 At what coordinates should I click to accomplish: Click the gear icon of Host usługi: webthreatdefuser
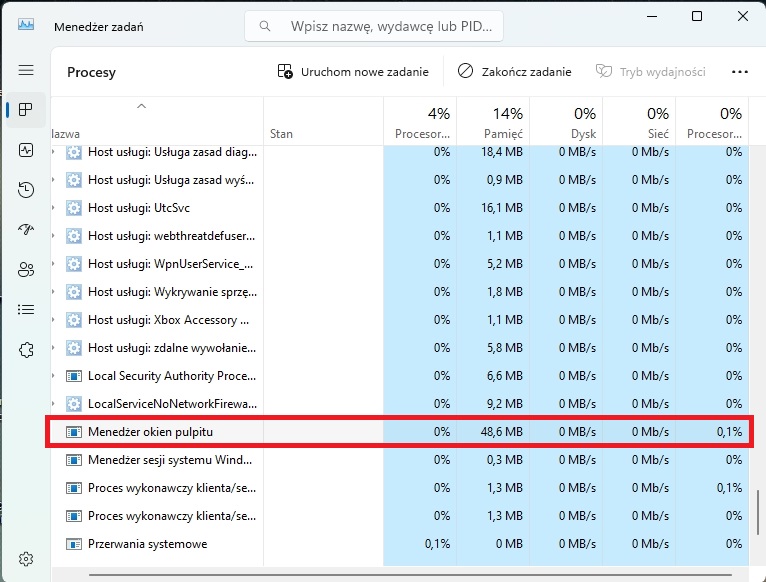74,236
